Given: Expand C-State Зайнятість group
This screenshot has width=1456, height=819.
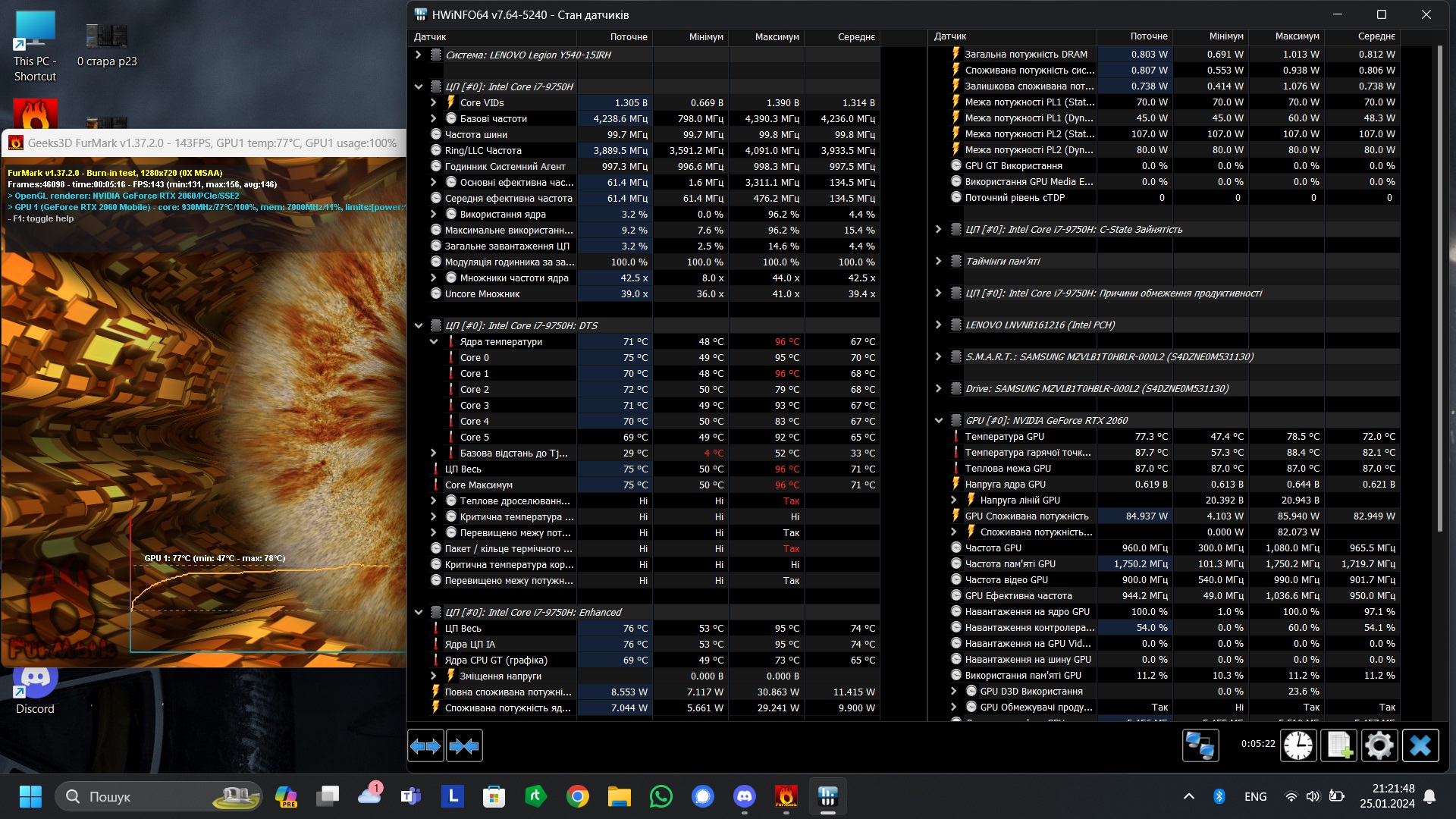Looking at the screenshot, I should (938, 229).
